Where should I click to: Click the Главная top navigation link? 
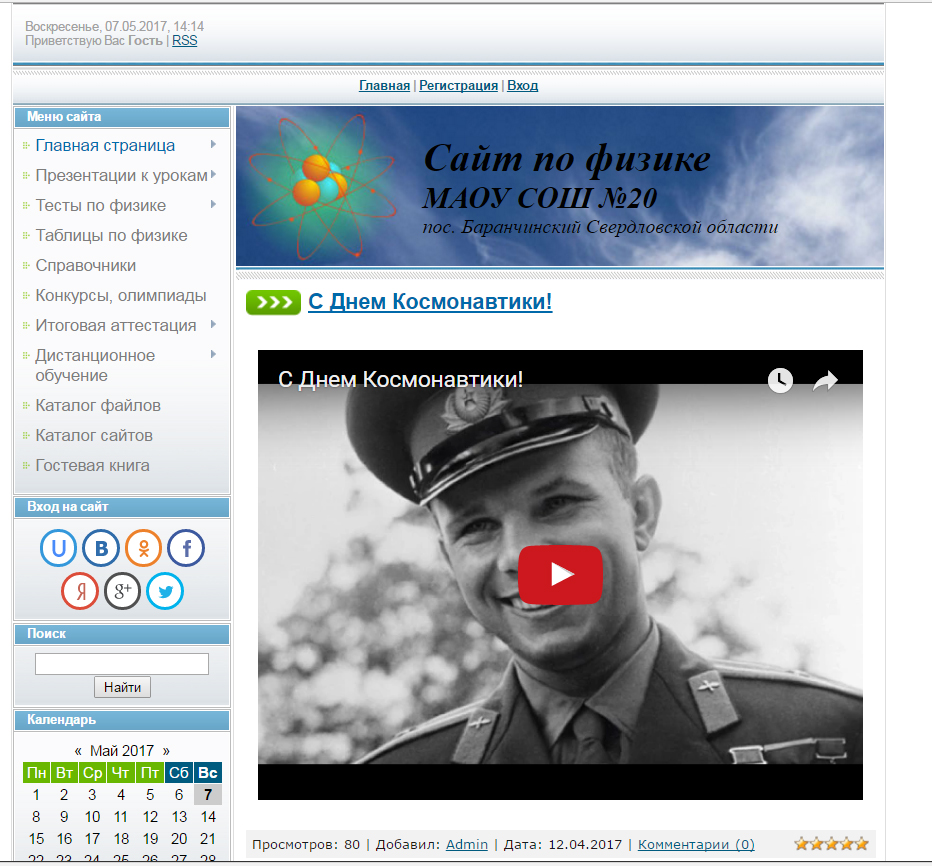(385, 86)
